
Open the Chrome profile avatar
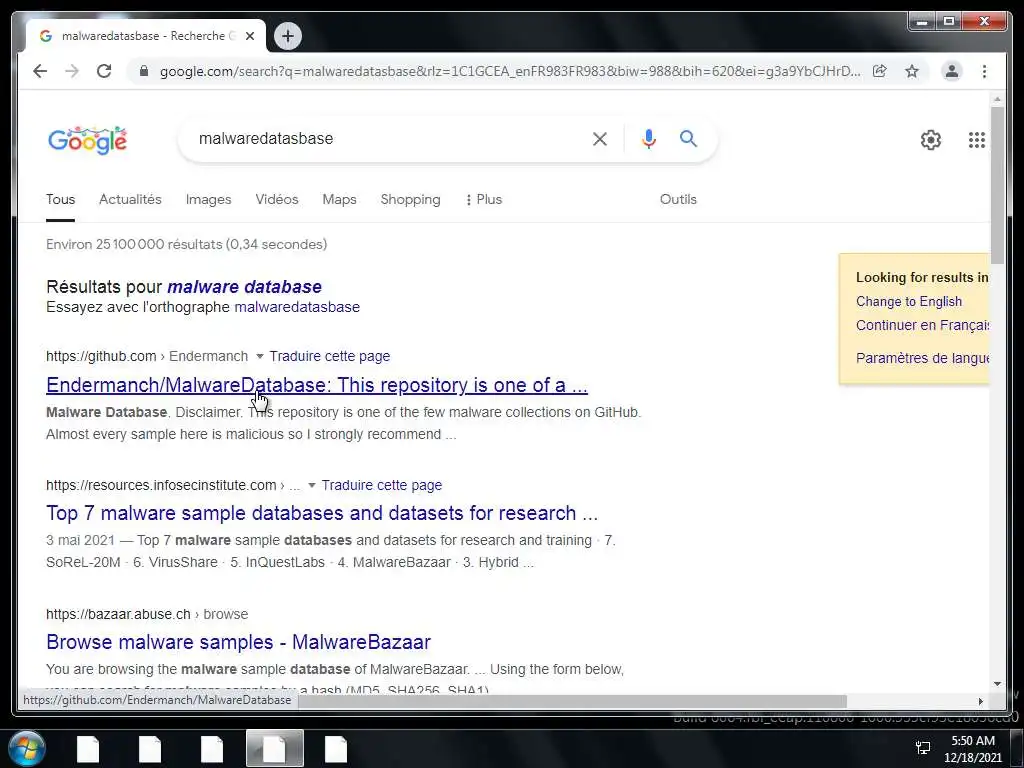tap(952, 71)
